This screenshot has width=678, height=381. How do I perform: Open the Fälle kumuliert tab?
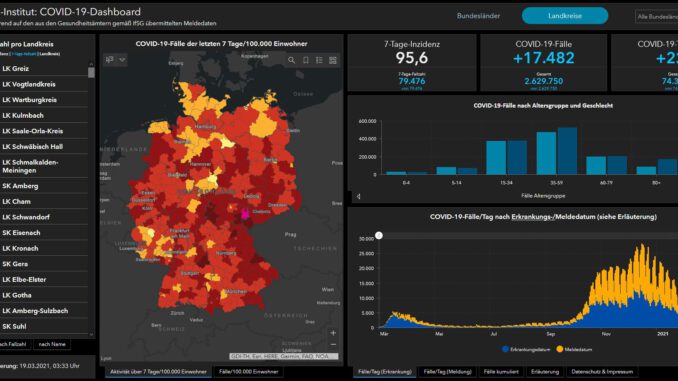[x=501, y=371]
